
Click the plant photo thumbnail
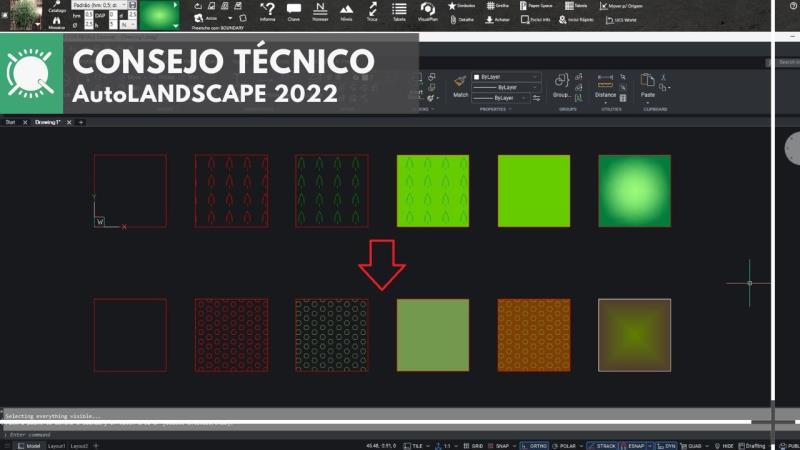25,15
